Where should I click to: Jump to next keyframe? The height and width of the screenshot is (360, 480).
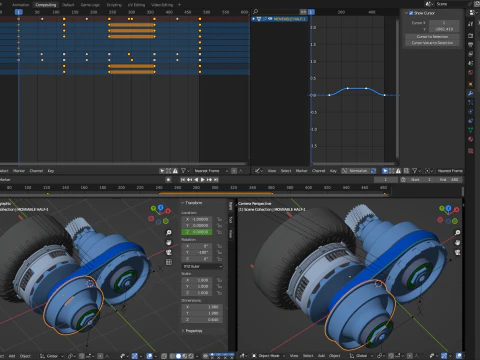click(x=209, y=180)
